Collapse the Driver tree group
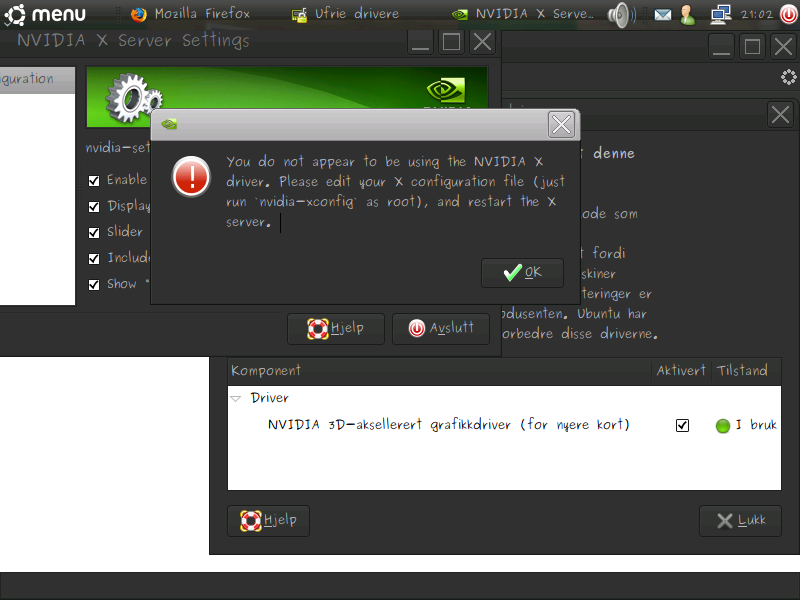This screenshot has width=800, height=600. point(235,398)
